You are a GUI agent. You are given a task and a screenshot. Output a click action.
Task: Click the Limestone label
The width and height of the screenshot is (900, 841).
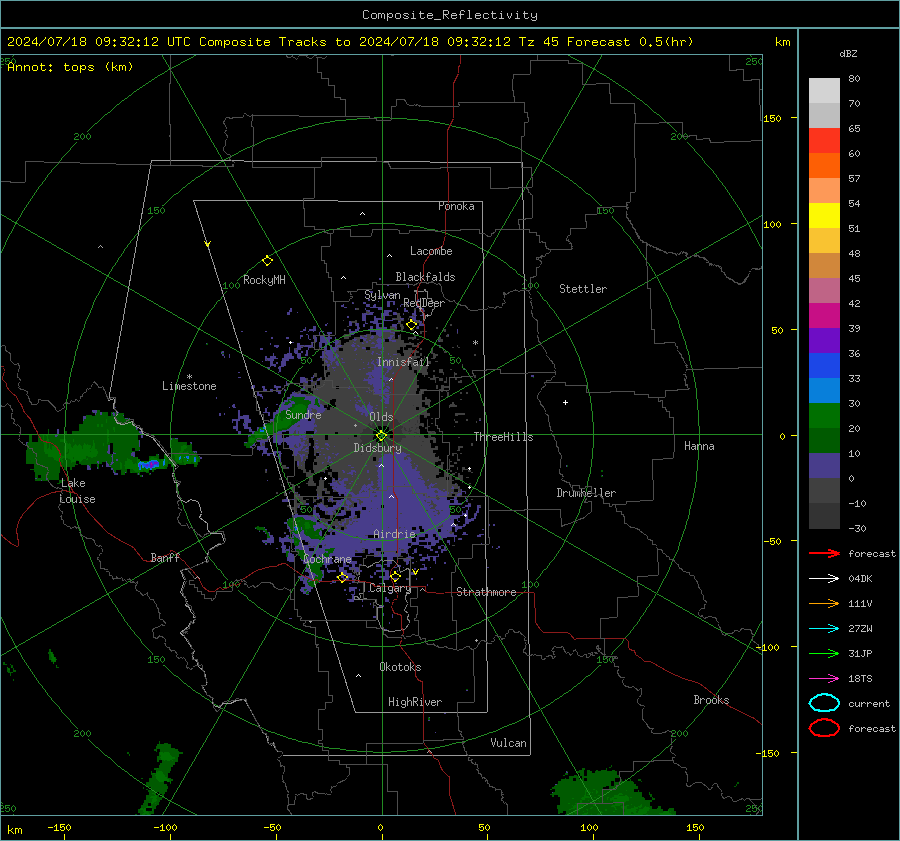tap(189, 386)
